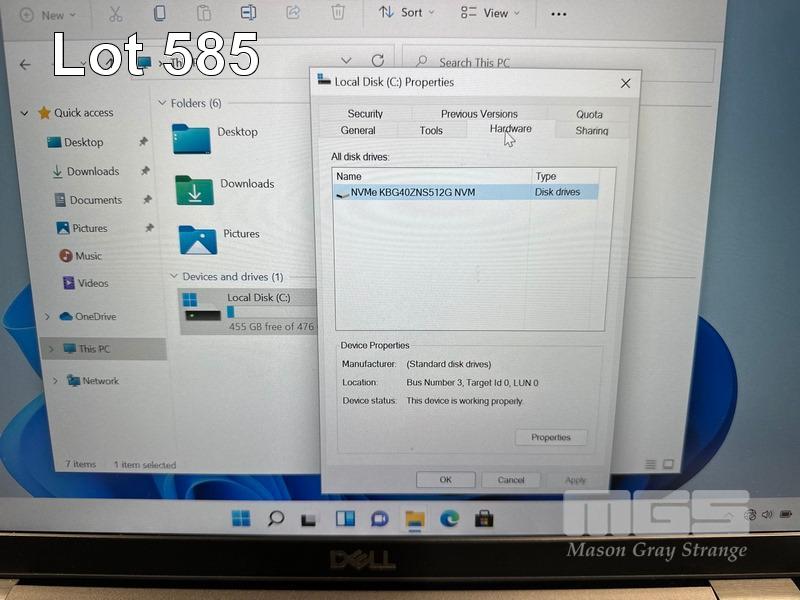Open Windows Start menu on taskbar

point(241,518)
